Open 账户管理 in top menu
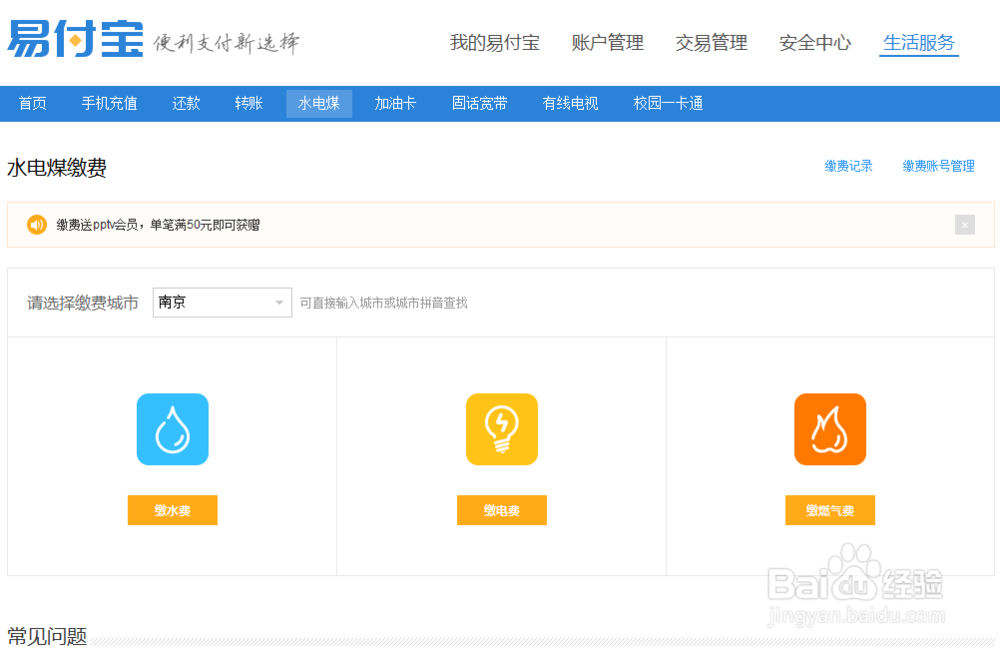Image resolution: width=1000 pixels, height=650 pixels. pyautogui.click(x=607, y=43)
